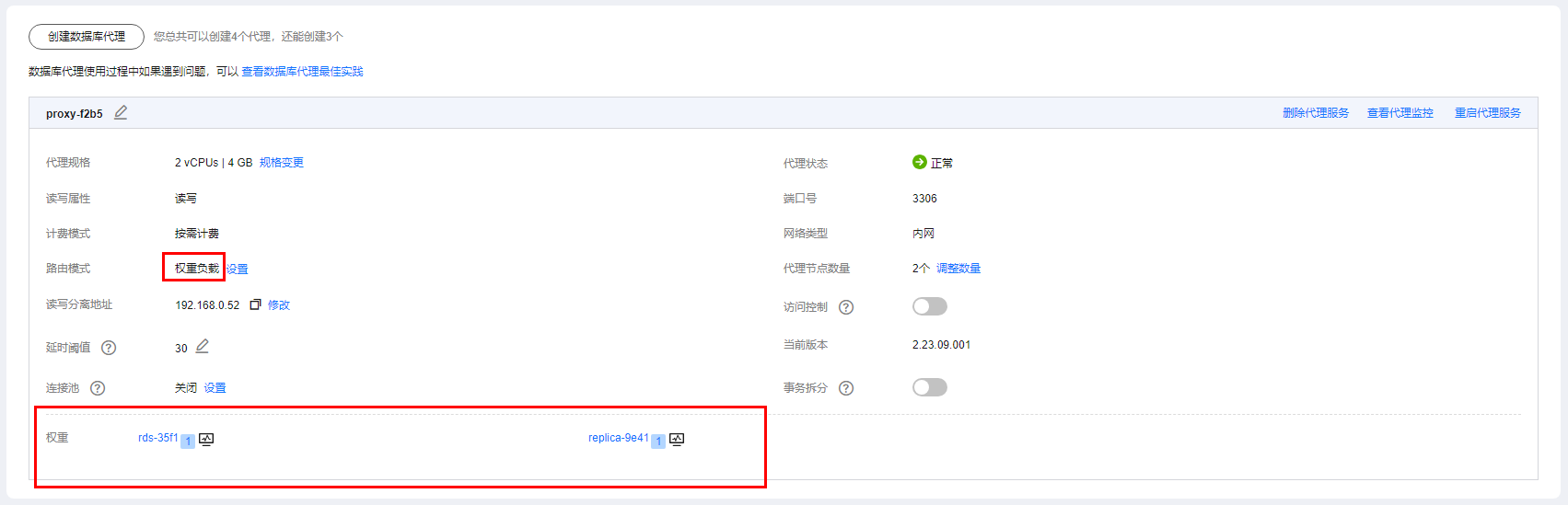
Task: Click the edit pencil next to delay threshold 30
Action: [203, 346]
